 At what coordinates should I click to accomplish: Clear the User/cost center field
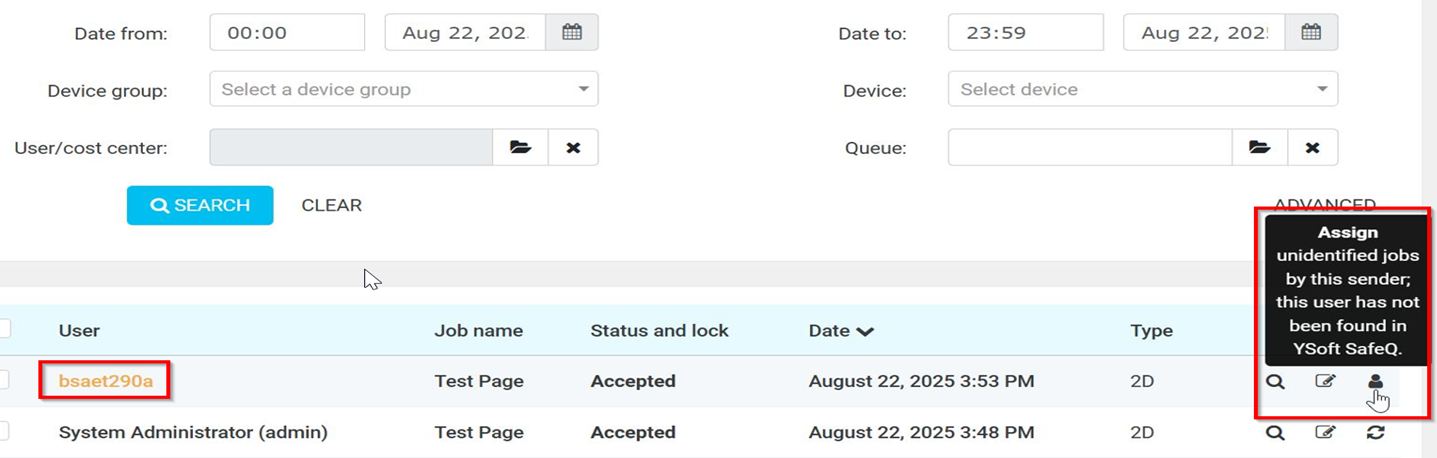[573, 147]
